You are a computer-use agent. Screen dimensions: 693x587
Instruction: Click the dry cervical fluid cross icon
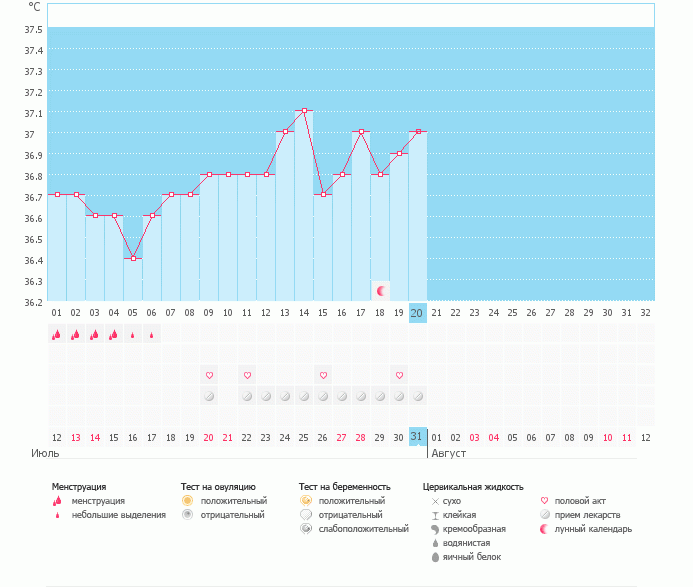435,500
